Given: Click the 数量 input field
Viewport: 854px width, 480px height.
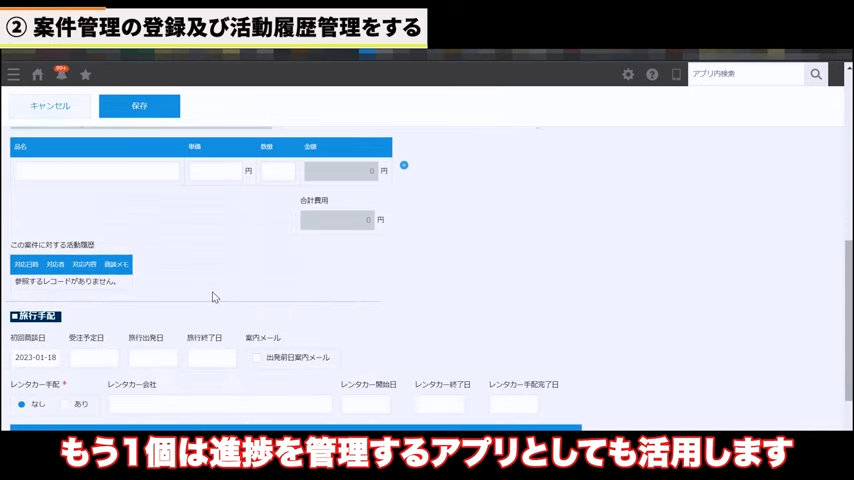Looking at the screenshot, I should [278, 171].
